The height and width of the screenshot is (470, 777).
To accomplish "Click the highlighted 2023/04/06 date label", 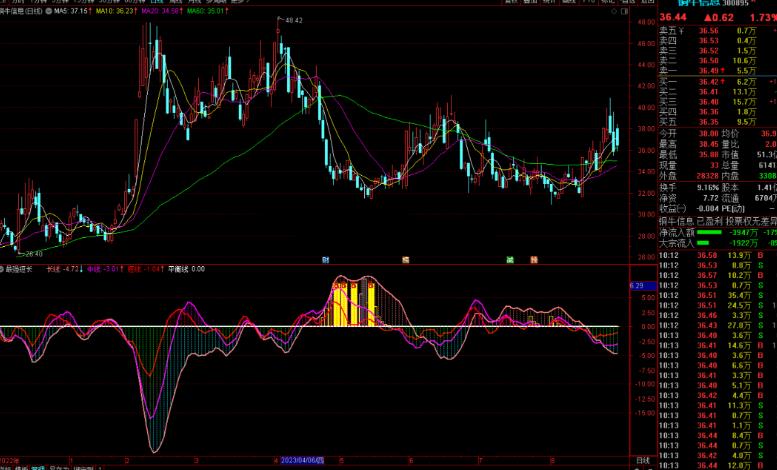I will coord(302,461).
